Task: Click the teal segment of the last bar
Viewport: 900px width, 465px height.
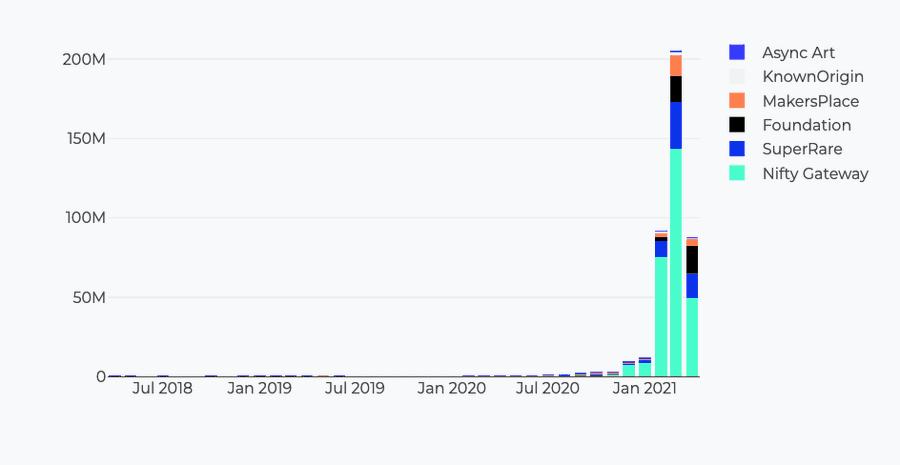Action: tap(692, 337)
